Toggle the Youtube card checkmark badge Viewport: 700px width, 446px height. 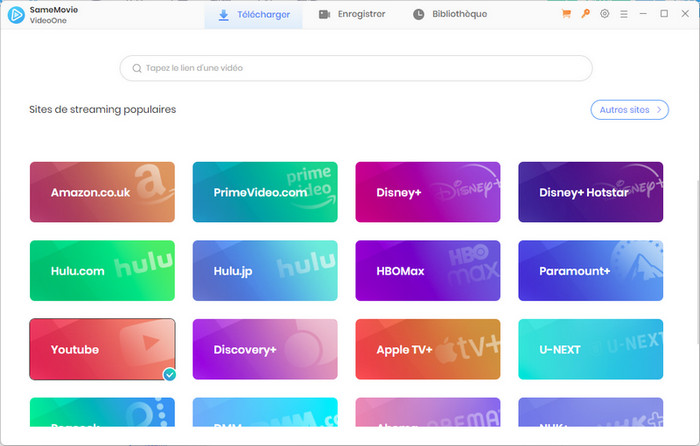[170, 374]
